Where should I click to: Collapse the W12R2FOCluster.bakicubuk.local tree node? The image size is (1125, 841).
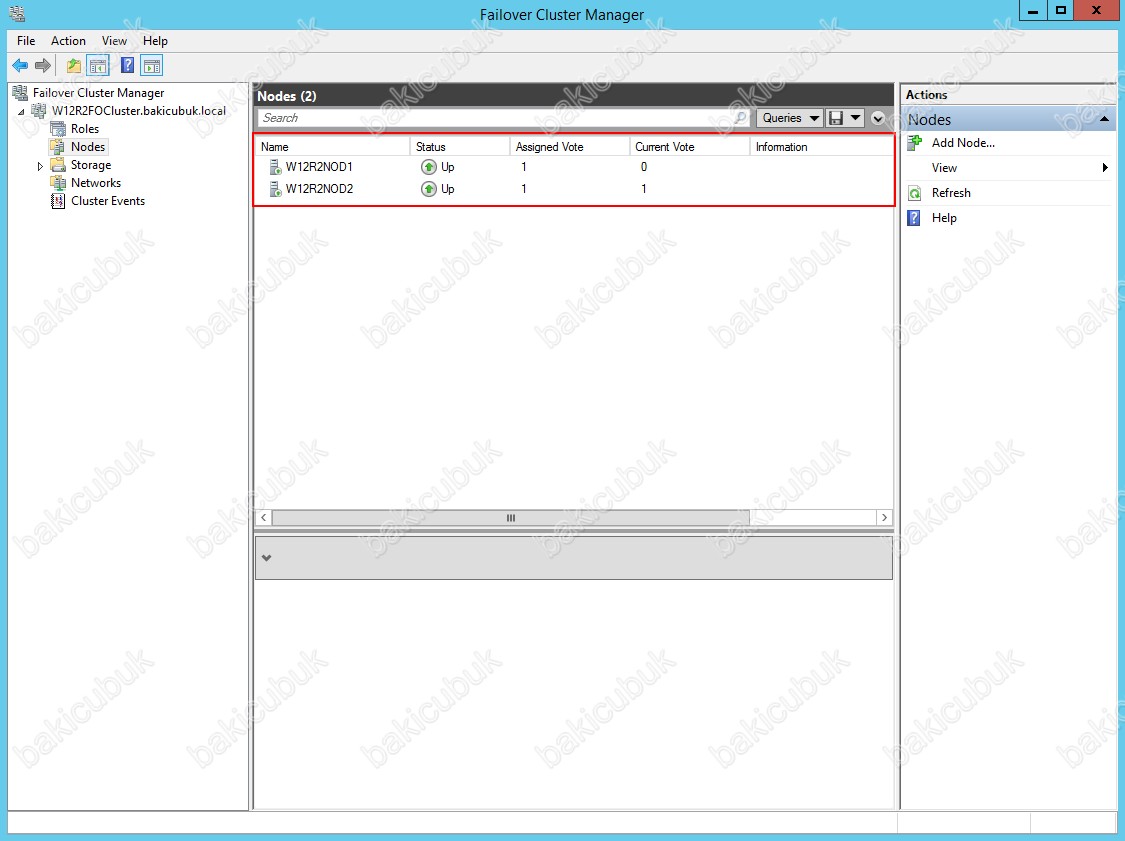point(21,112)
